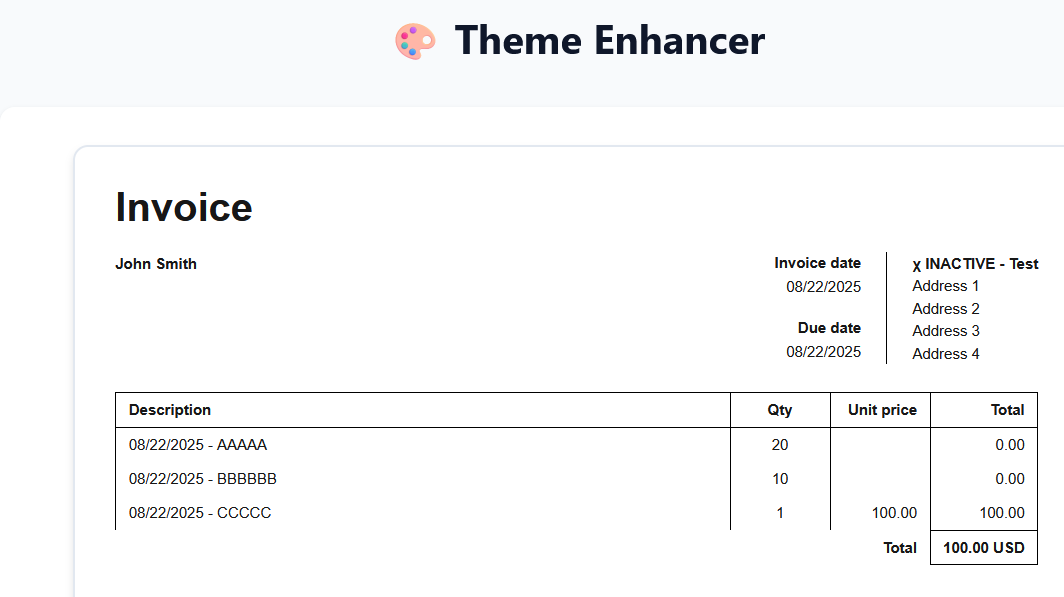Click the Qty column header
The width and height of the screenshot is (1064, 597).
click(x=780, y=410)
